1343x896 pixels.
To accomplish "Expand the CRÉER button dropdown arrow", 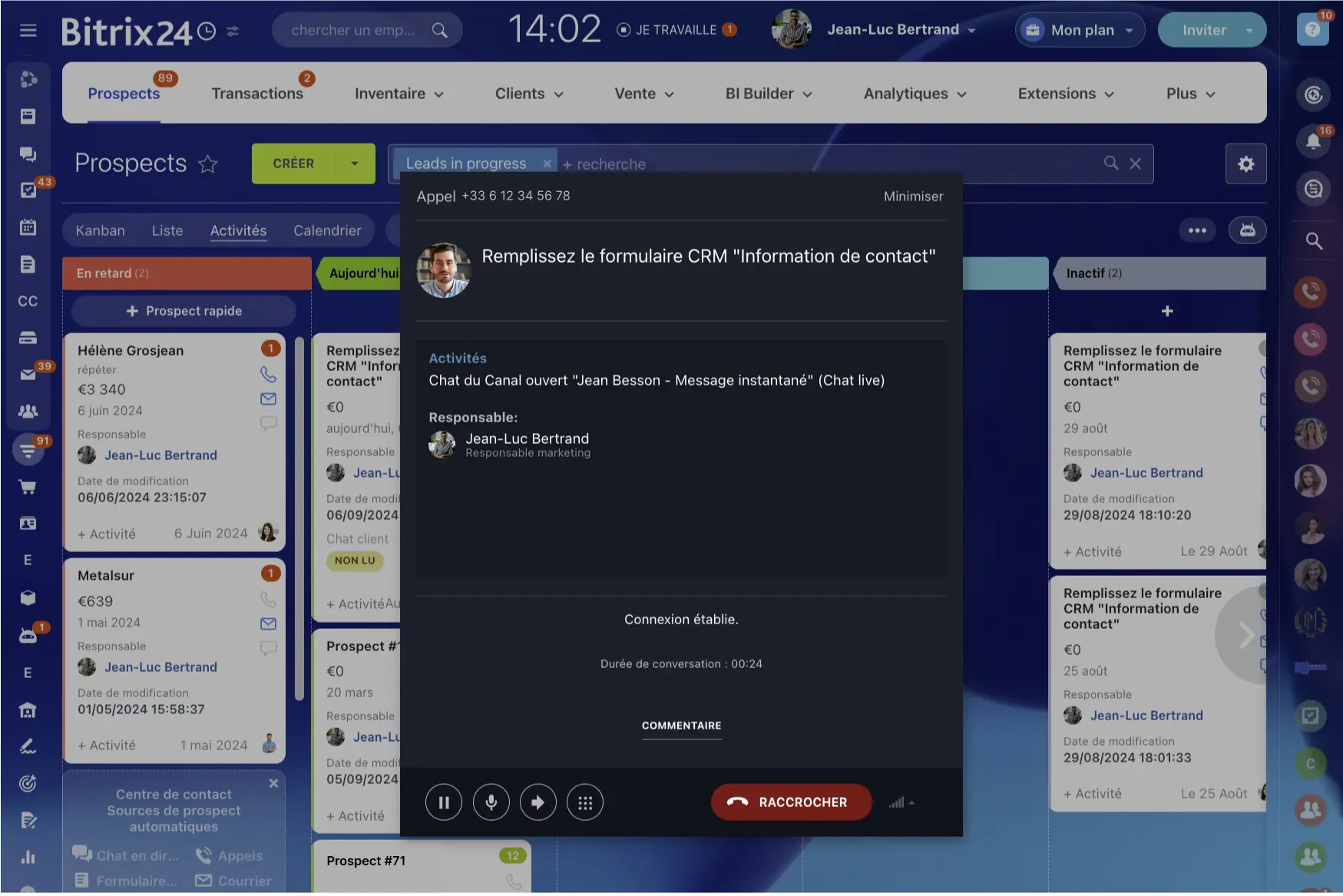I will pyautogui.click(x=355, y=164).
